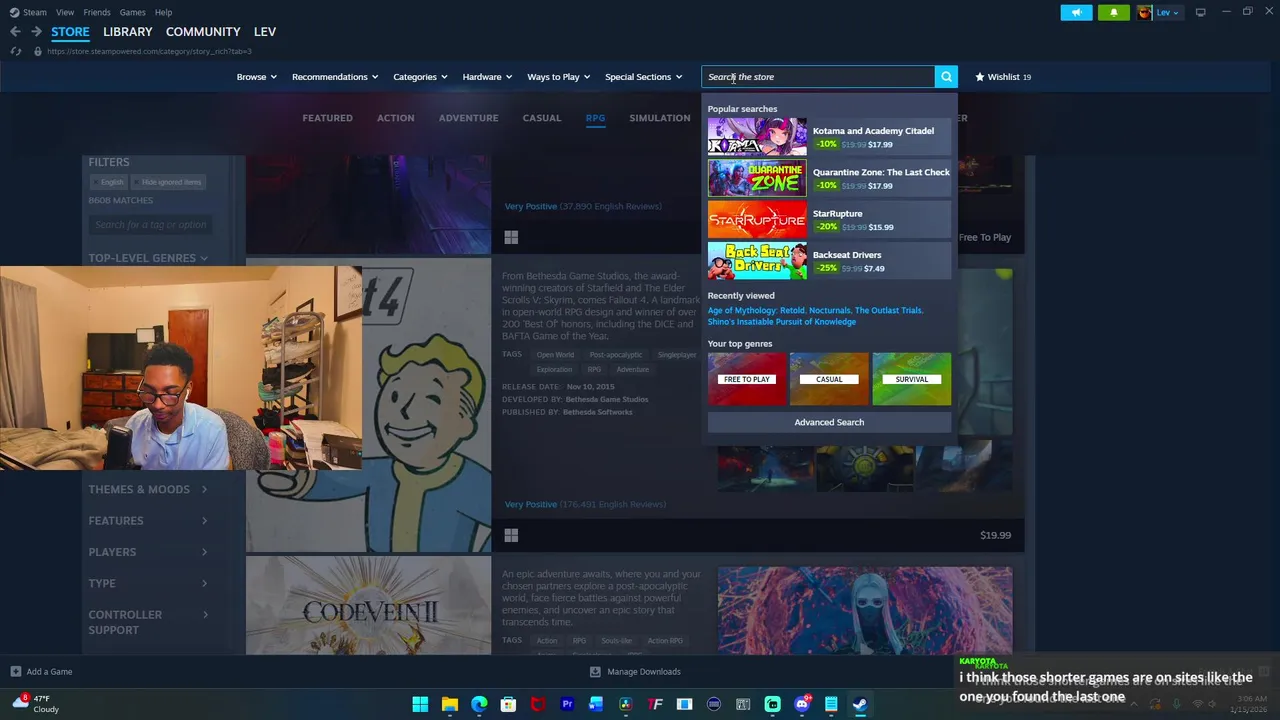The height and width of the screenshot is (720, 1280).
Task: Toggle the Hide ignored items filter chip
Action: coord(168,182)
